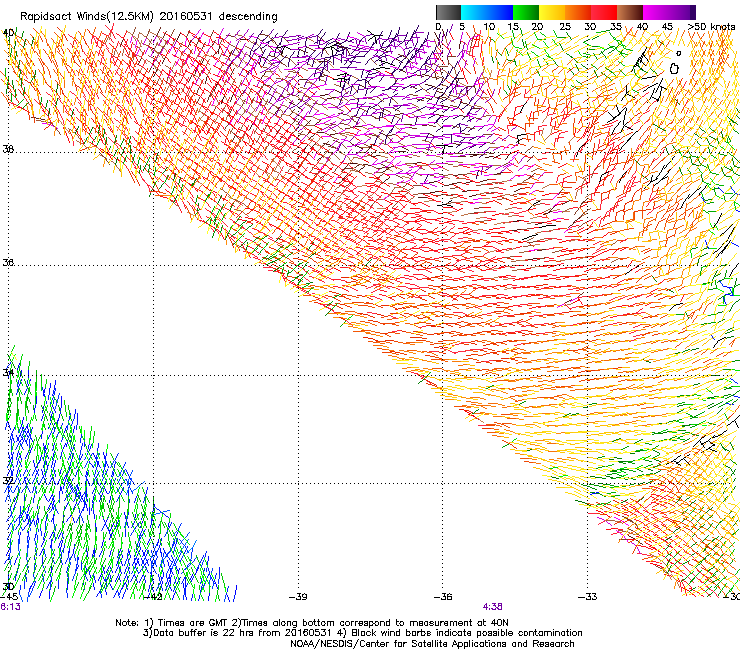The height and width of the screenshot is (650, 740).
Task: Click the longitude label '-33' on the bottom axis
Action: click(x=588, y=597)
